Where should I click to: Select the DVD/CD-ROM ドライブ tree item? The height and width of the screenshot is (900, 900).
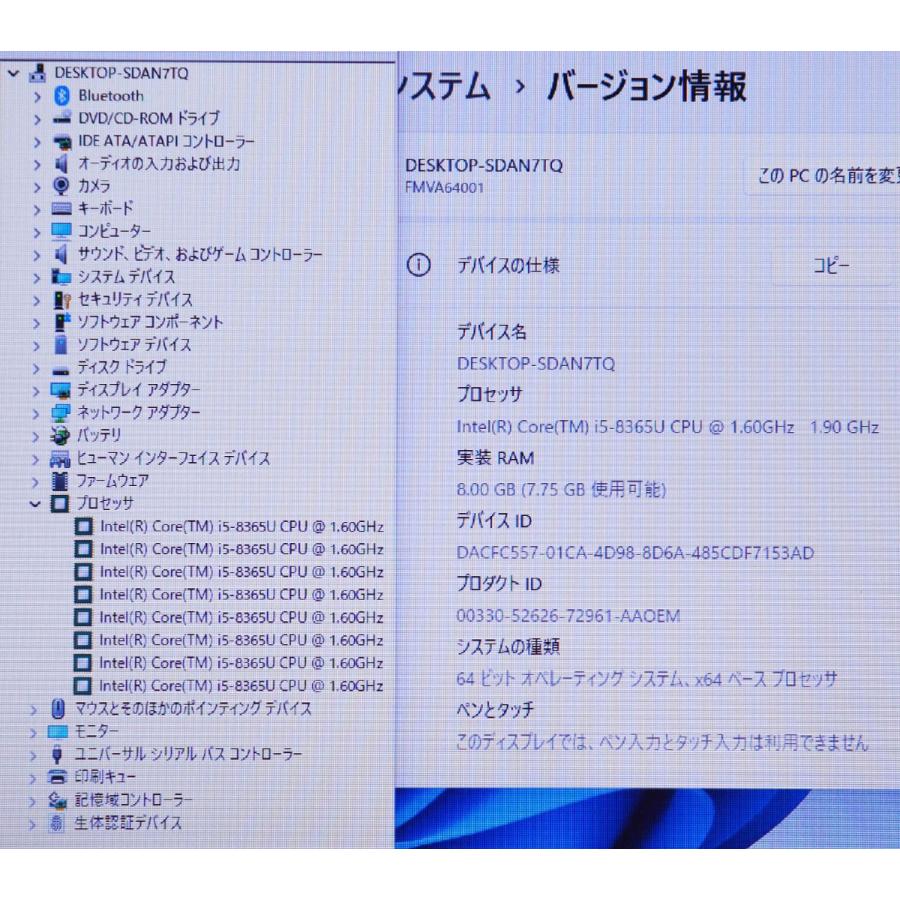coord(148,118)
